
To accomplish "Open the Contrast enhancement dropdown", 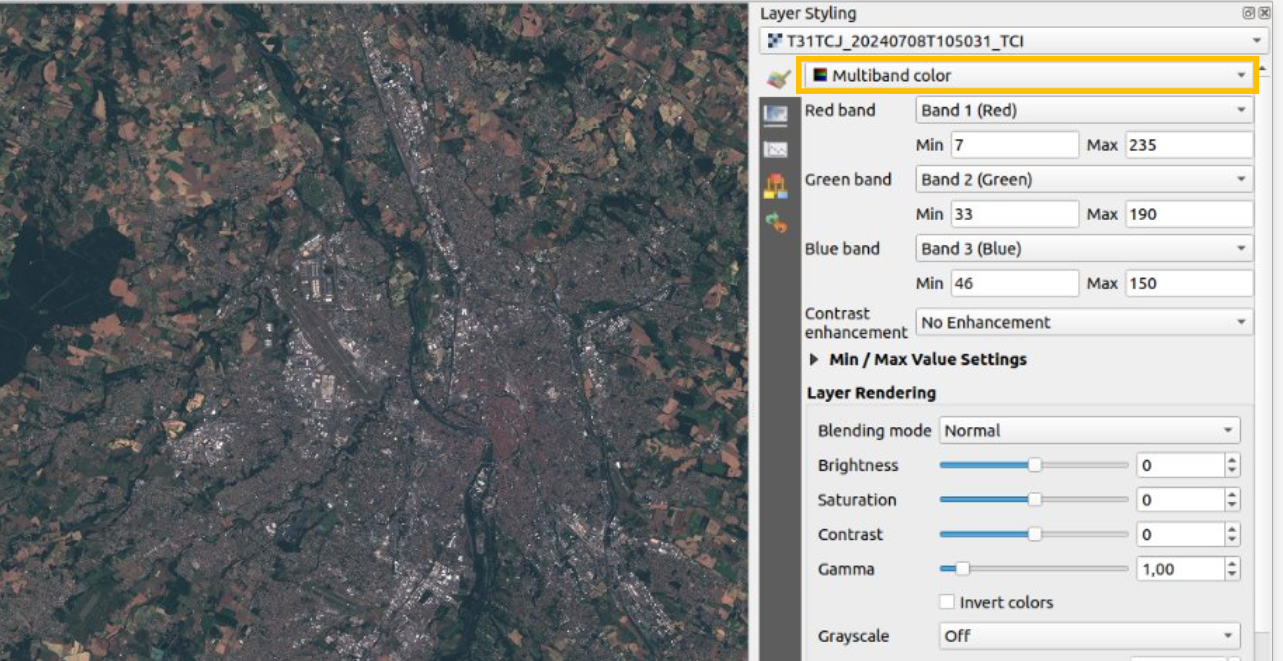I will [x=1084, y=323].
